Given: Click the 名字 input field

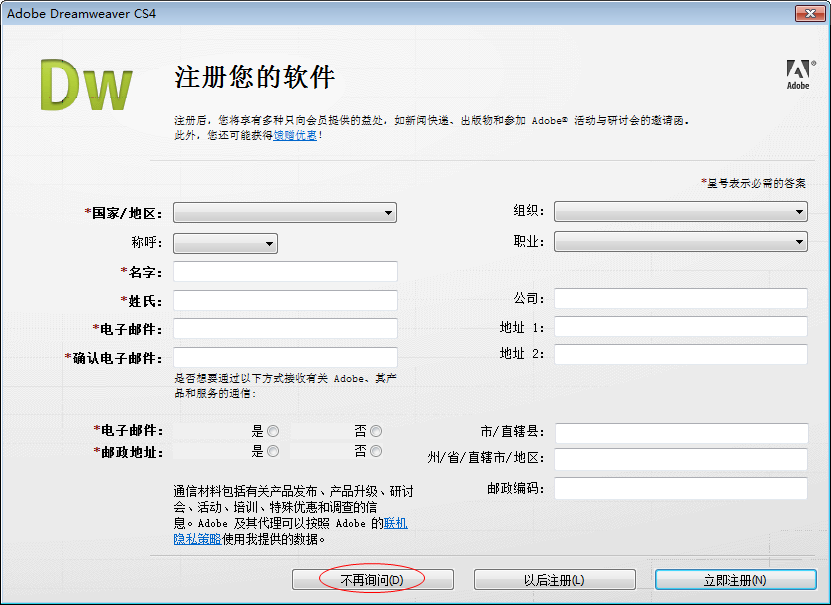Looking at the screenshot, I should click(285, 272).
